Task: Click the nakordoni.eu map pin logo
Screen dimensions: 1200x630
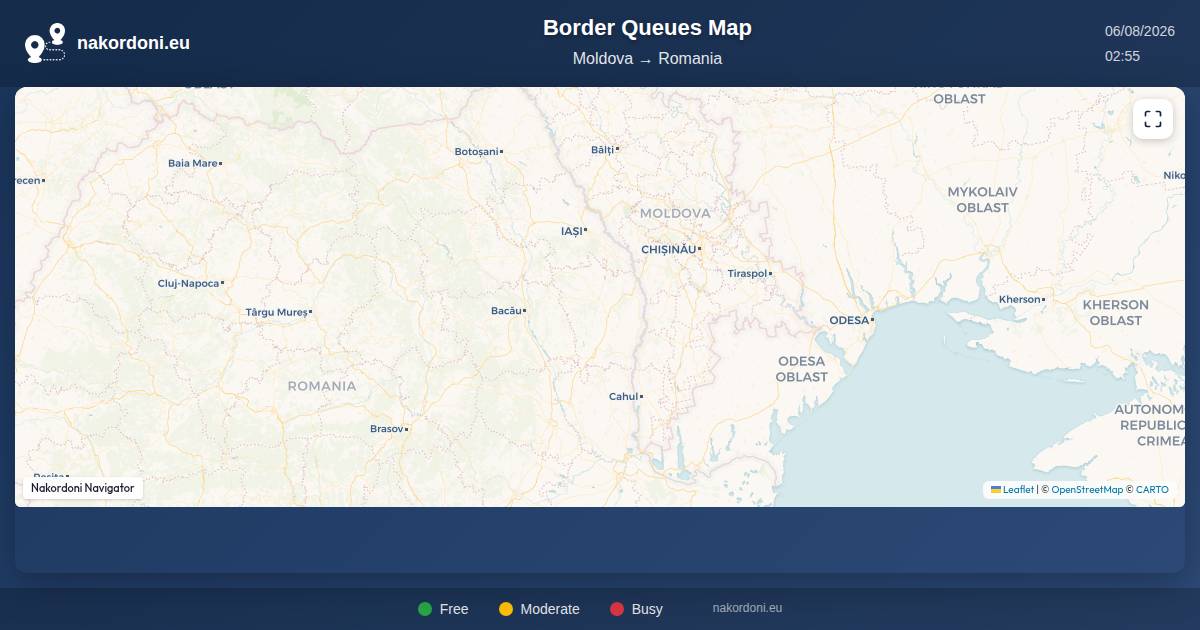Action: tap(45, 43)
